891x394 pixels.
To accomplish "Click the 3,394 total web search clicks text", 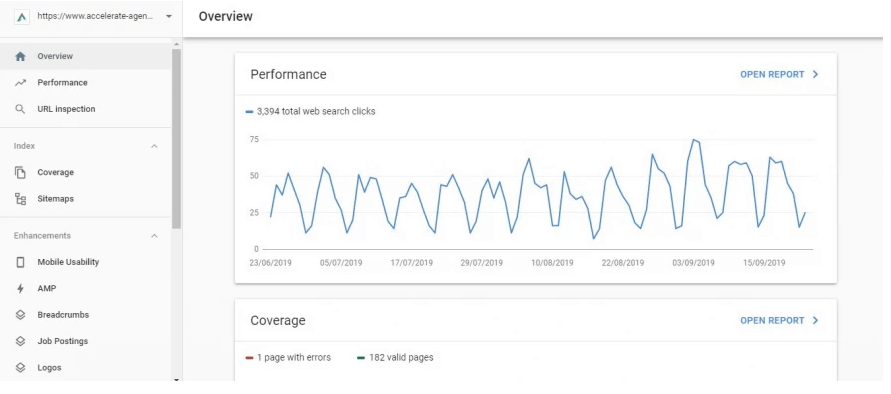I will tap(316, 111).
